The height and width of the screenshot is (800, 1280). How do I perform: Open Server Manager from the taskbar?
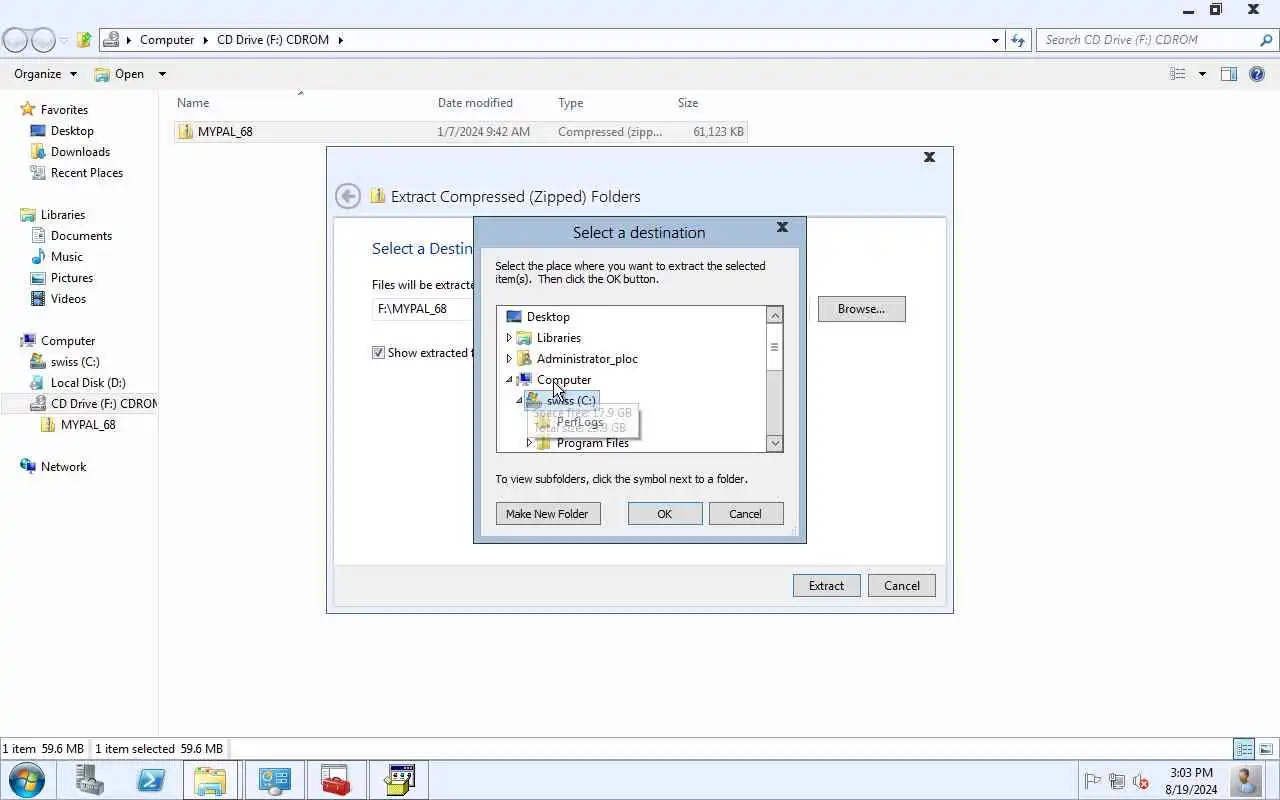(x=90, y=780)
